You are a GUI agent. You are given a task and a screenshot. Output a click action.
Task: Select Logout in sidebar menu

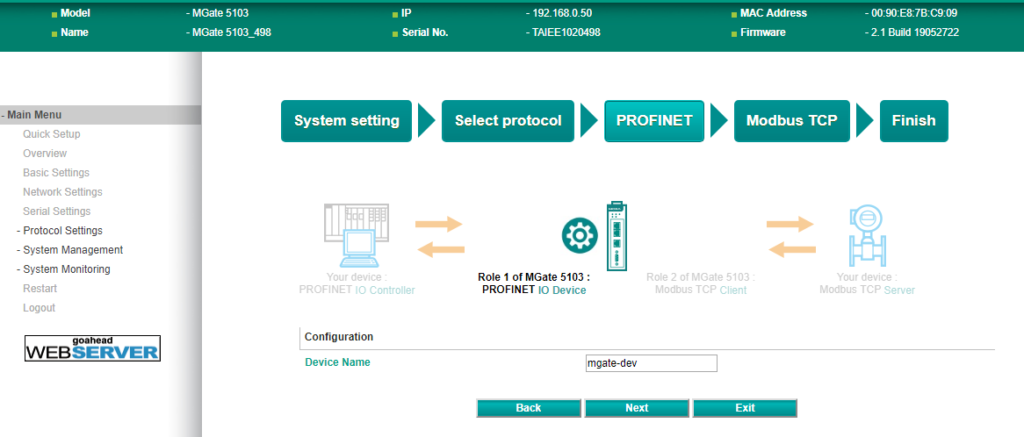point(39,308)
